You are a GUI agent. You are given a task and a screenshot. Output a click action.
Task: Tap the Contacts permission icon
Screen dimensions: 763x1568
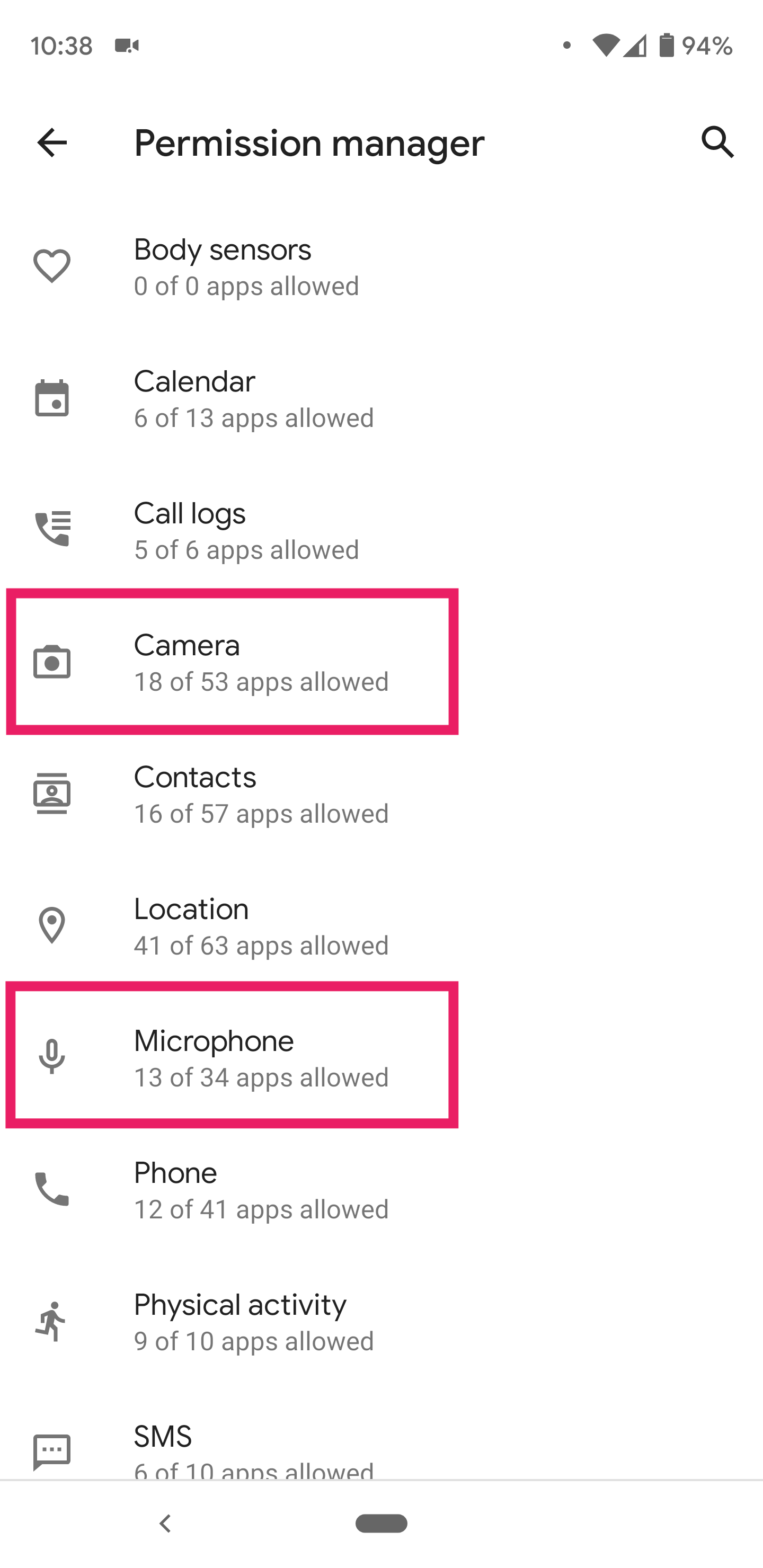(52, 794)
